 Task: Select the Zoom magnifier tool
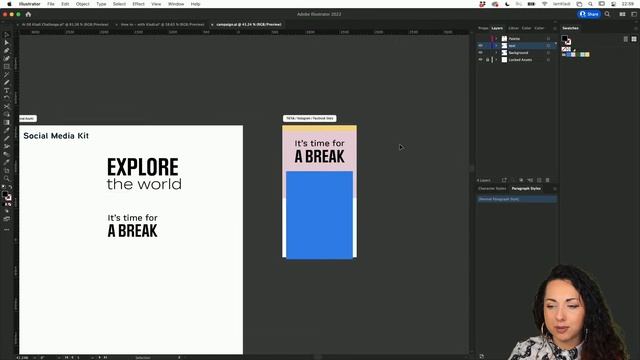(x=7, y=178)
